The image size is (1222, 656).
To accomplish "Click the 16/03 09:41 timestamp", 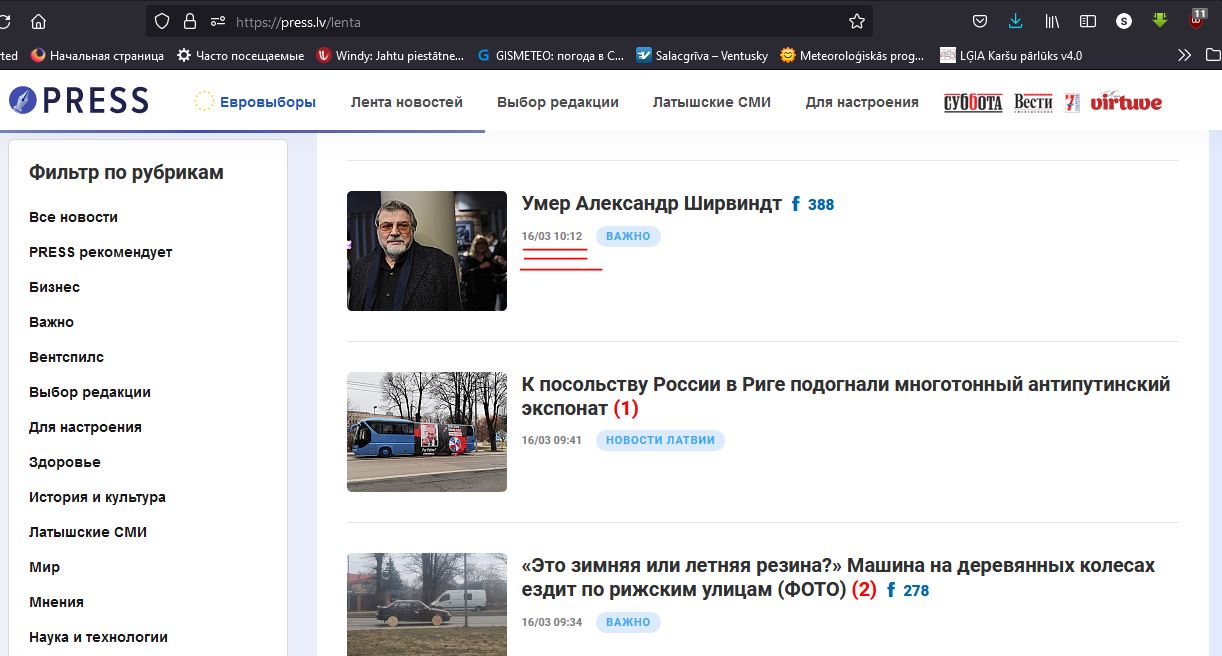I will (552, 441).
